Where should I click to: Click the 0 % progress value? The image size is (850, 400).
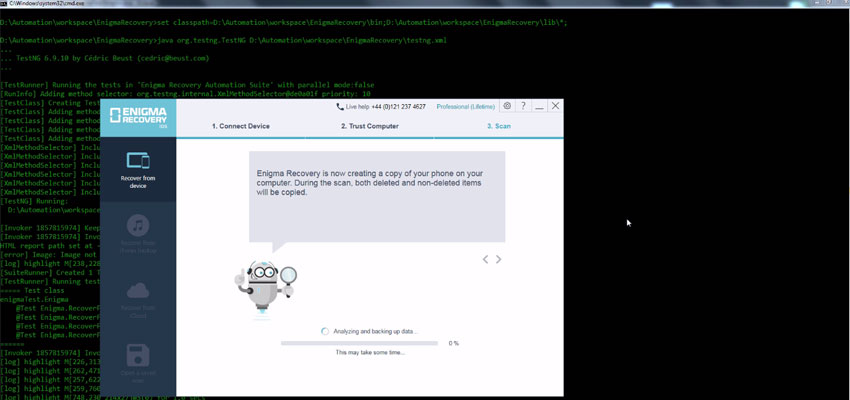click(454, 343)
